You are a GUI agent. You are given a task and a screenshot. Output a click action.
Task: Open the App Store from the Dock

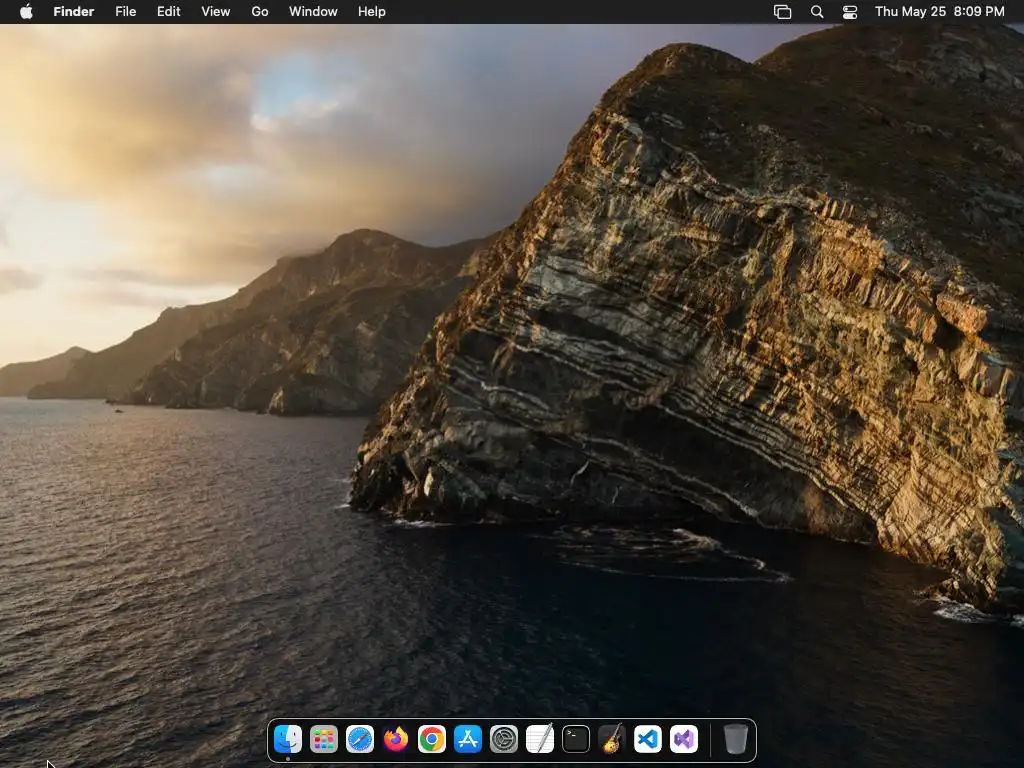468,739
